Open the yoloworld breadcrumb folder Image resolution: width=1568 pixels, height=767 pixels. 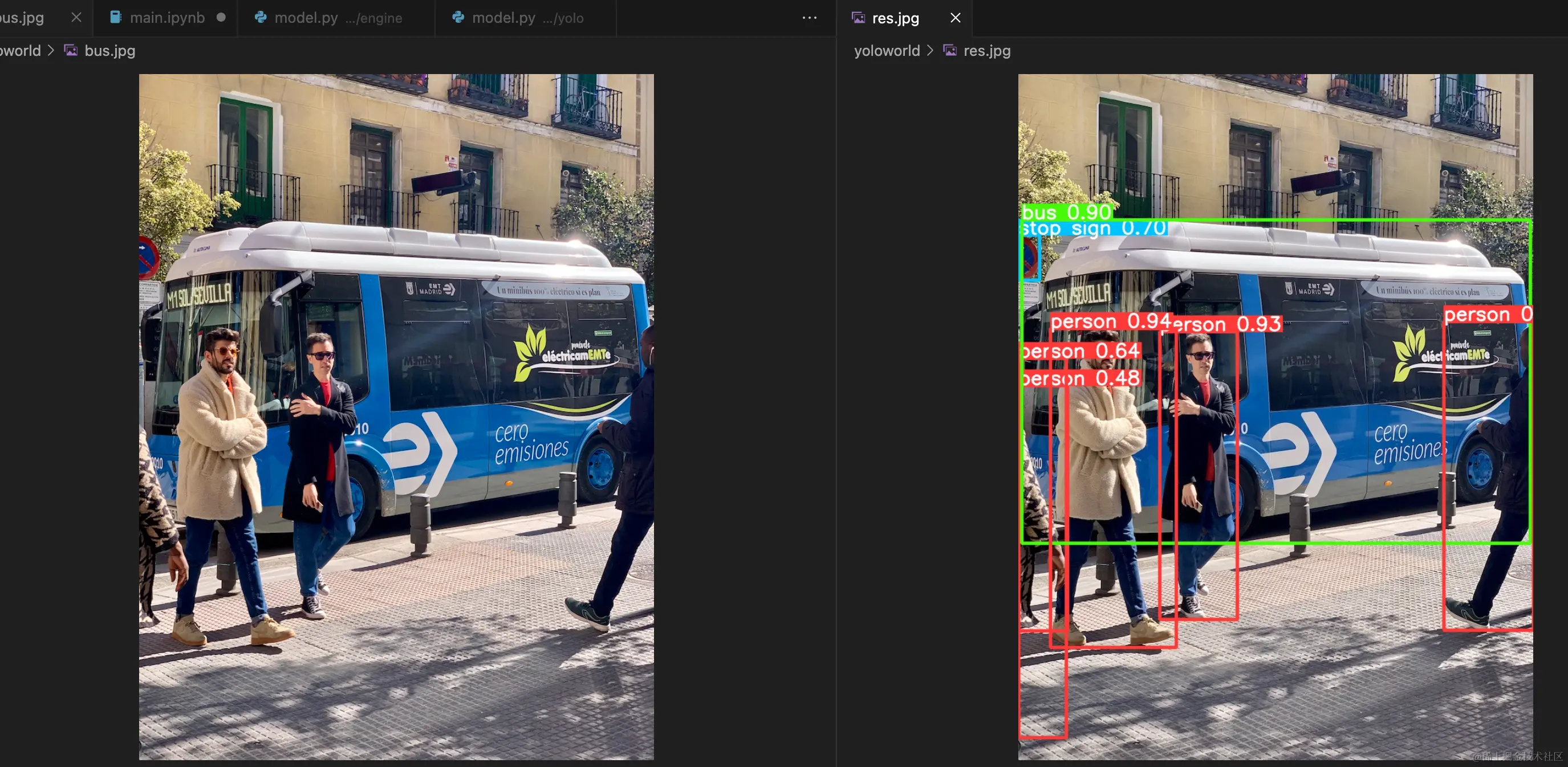(x=886, y=51)
